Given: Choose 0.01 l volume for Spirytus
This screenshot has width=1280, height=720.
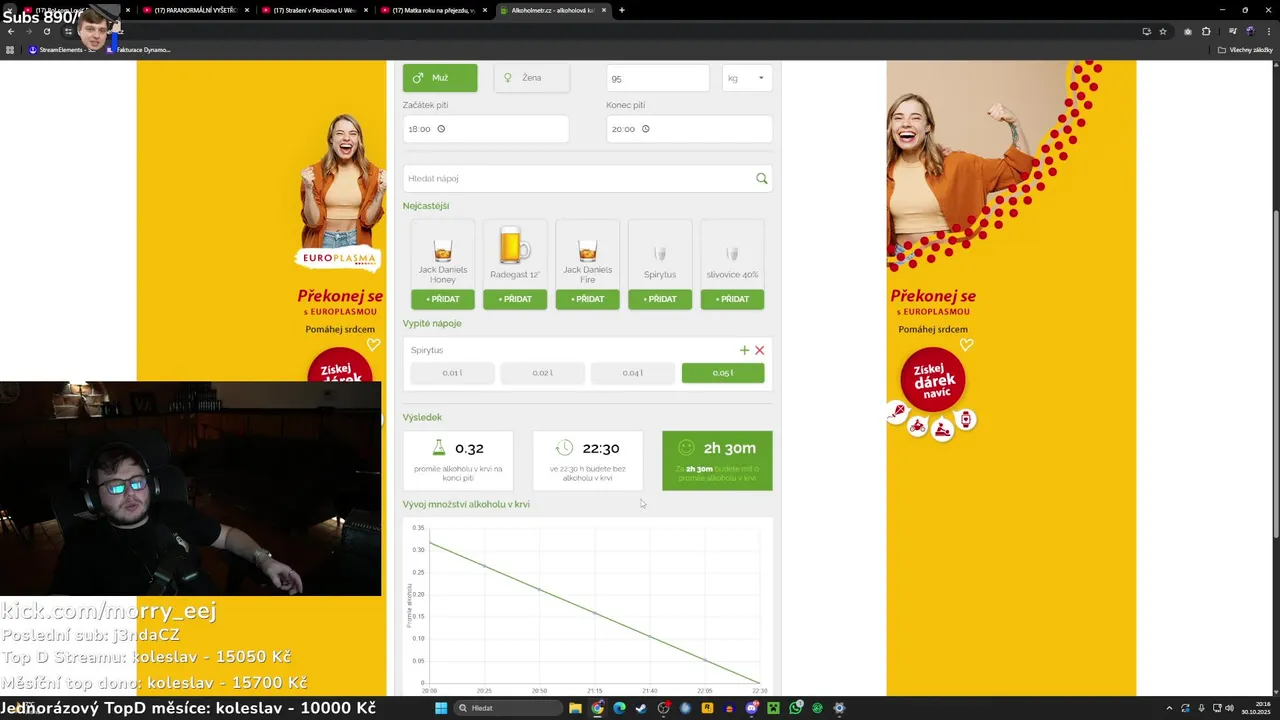Looking at the screenshot, I should pos(452,373).
